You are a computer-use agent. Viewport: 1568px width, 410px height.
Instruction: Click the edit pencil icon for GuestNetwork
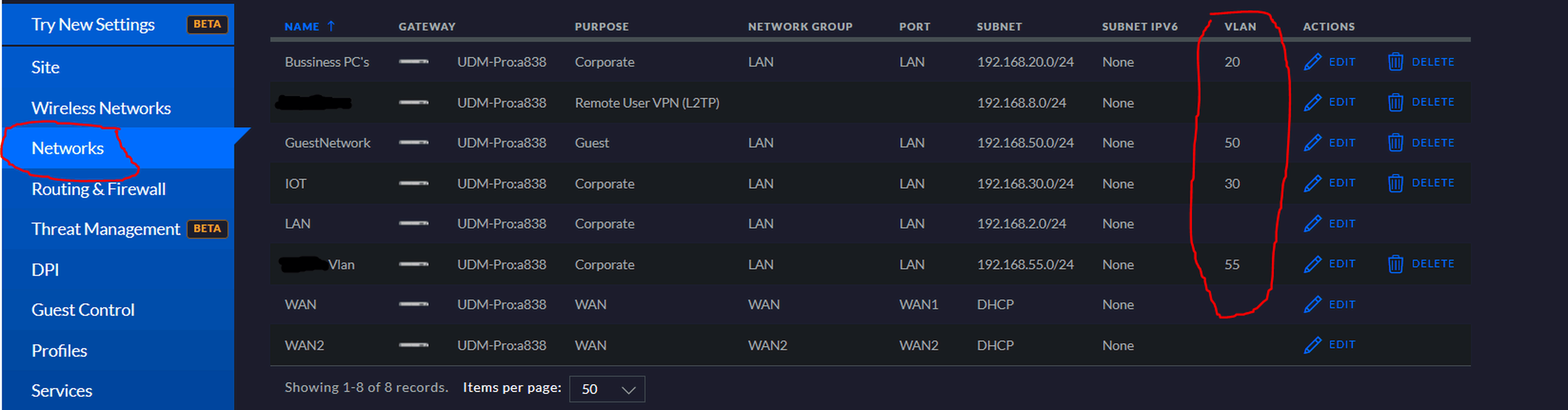(x=1312, y=143)
